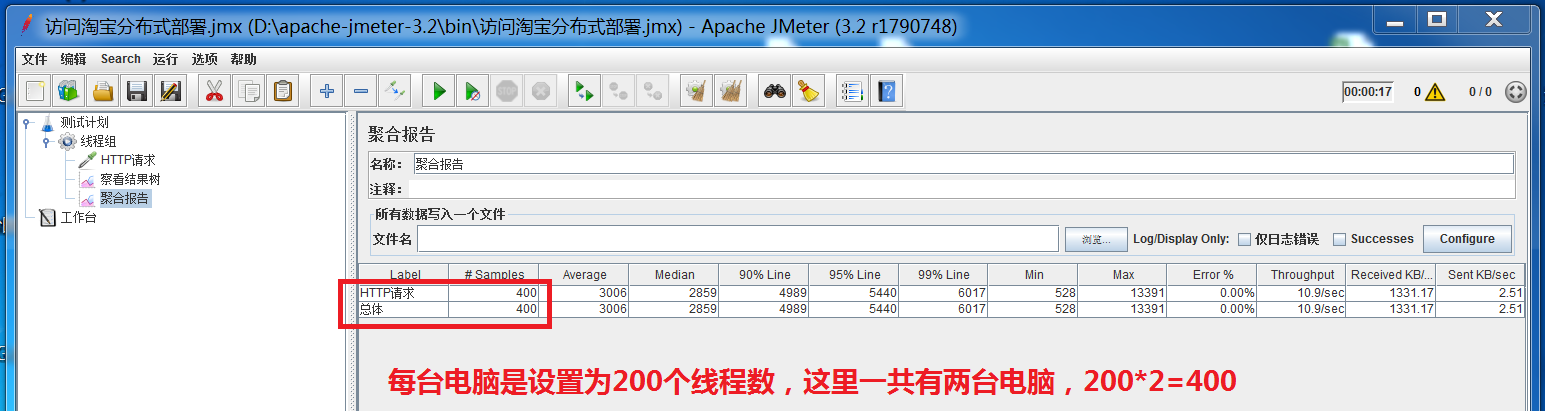Click the Copy toolbar icon
The height and width of the screenshot is (411, 1545).
tap(248, 92)
